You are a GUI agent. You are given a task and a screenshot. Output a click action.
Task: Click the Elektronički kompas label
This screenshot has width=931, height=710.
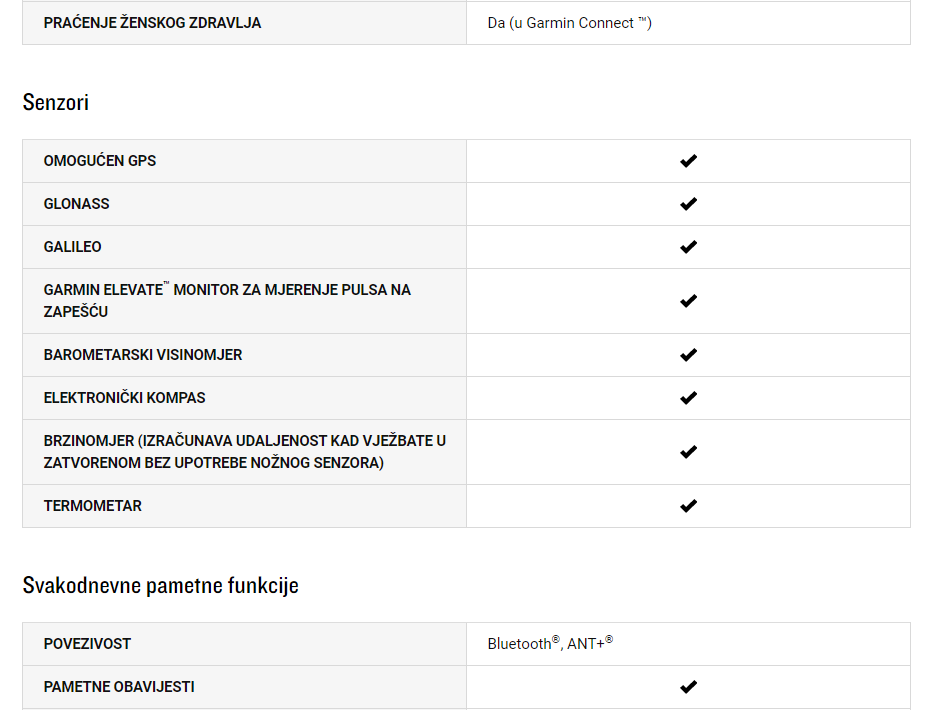(x=125, y=398)
